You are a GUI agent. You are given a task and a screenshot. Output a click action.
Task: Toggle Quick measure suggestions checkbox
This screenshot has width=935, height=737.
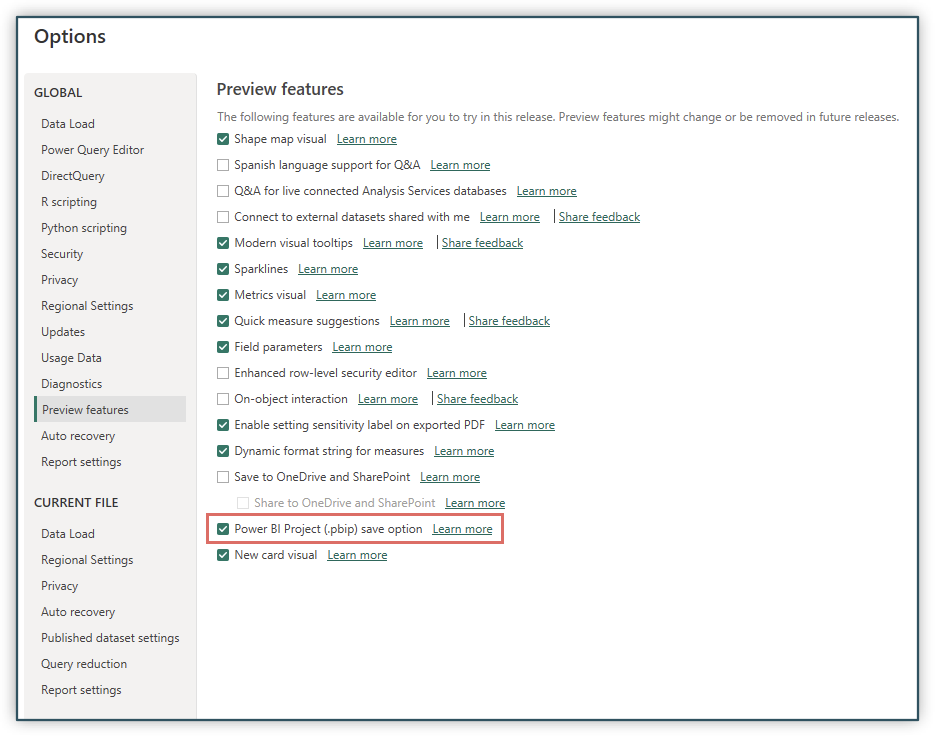click(223, 321)
